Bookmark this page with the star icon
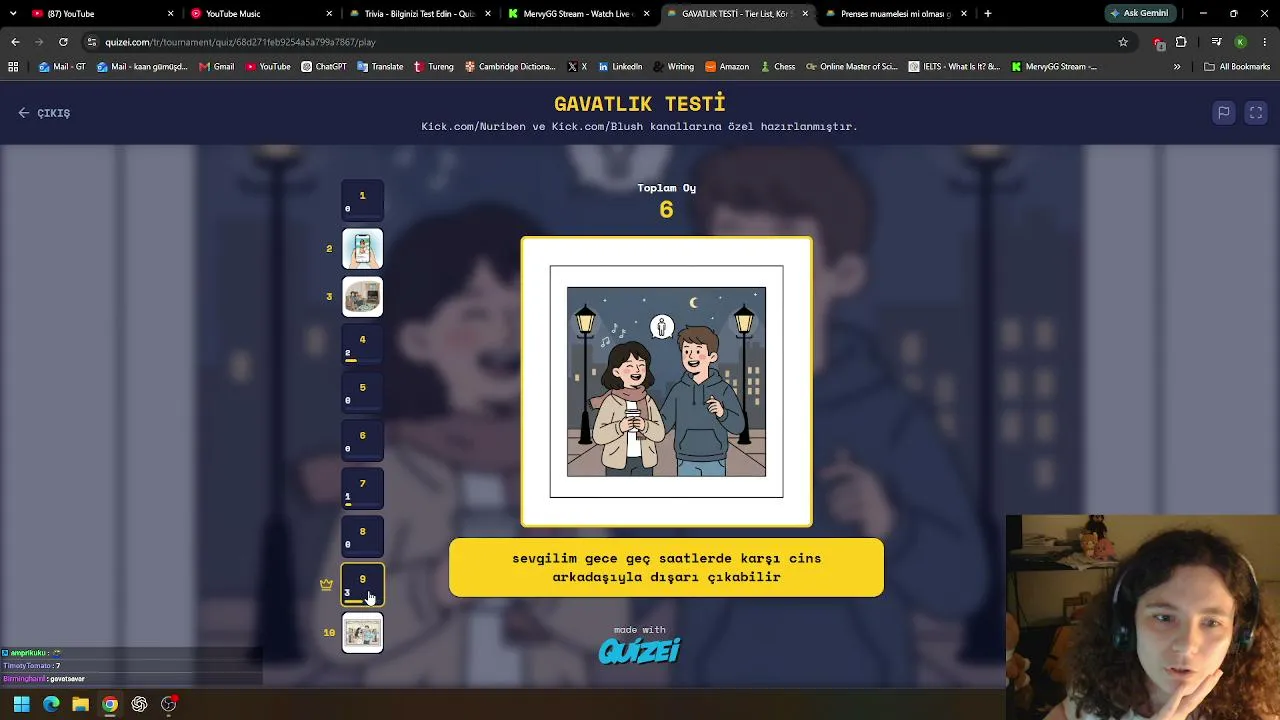The width and height of the screenshot is (1280, 720). pos(1123,42)
